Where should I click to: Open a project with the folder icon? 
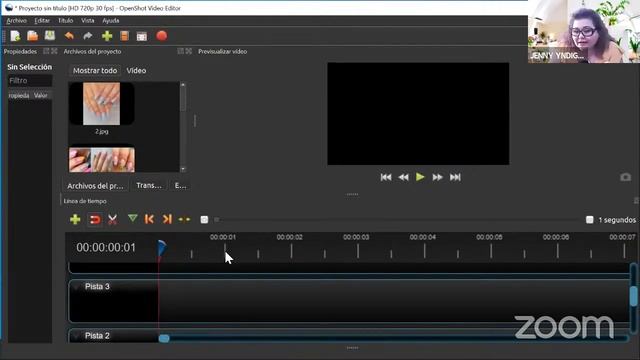(32, 36)
